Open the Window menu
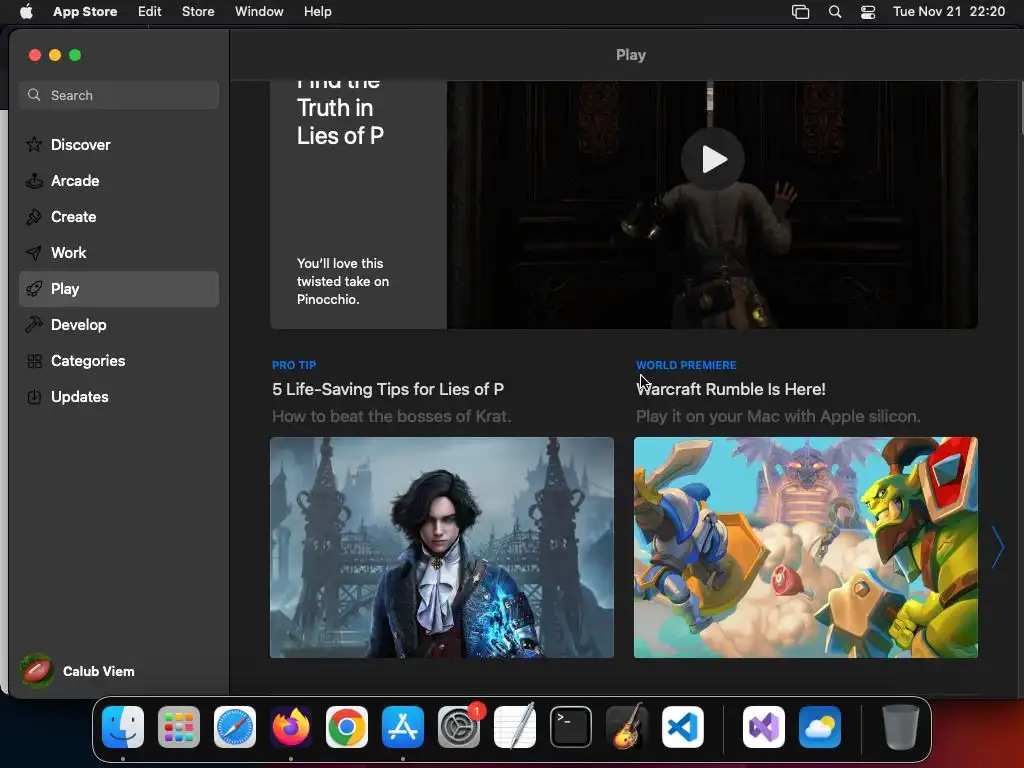The image size is (1024, 768). point(259,12)
